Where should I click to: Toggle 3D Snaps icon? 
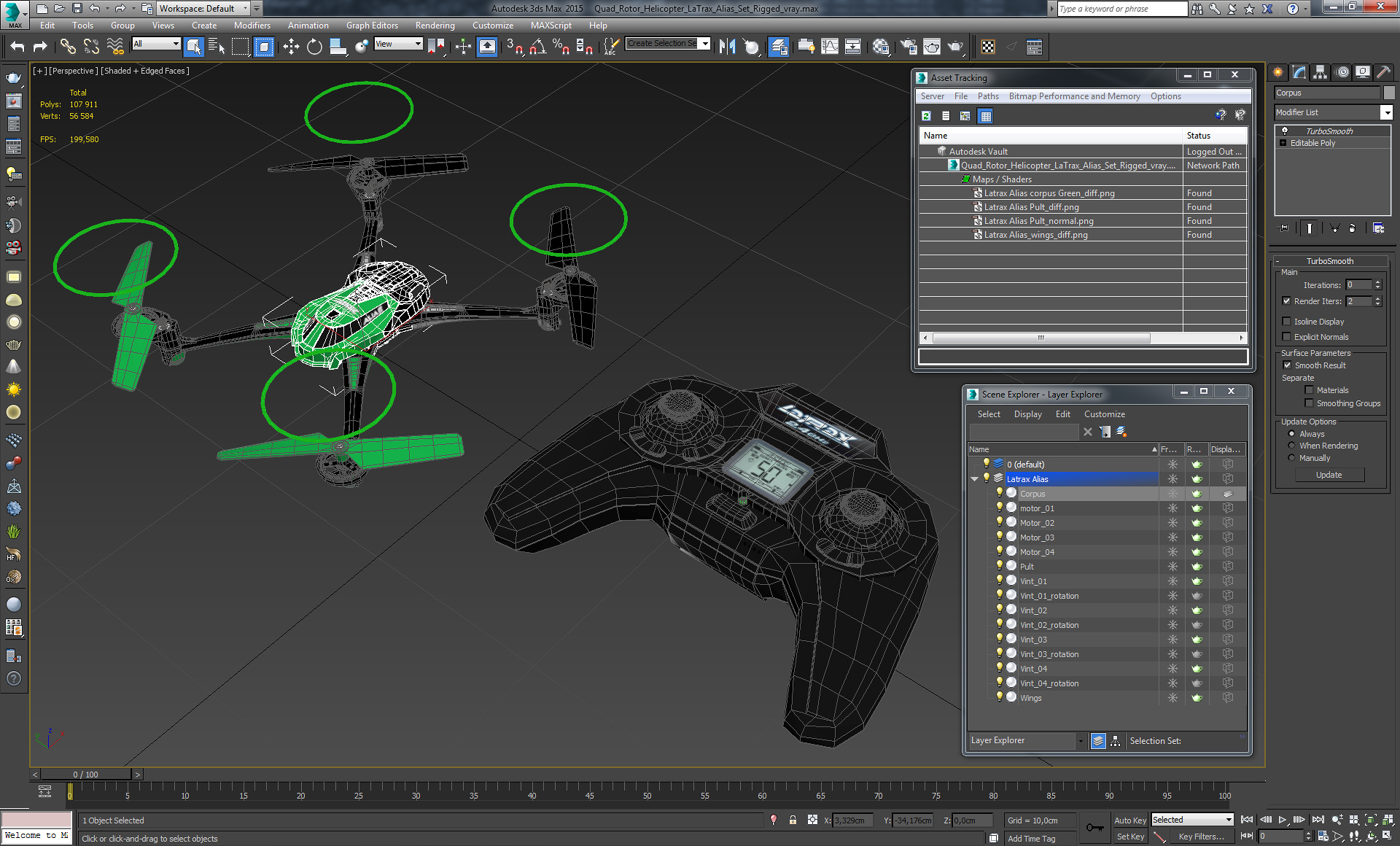[514, 47]
